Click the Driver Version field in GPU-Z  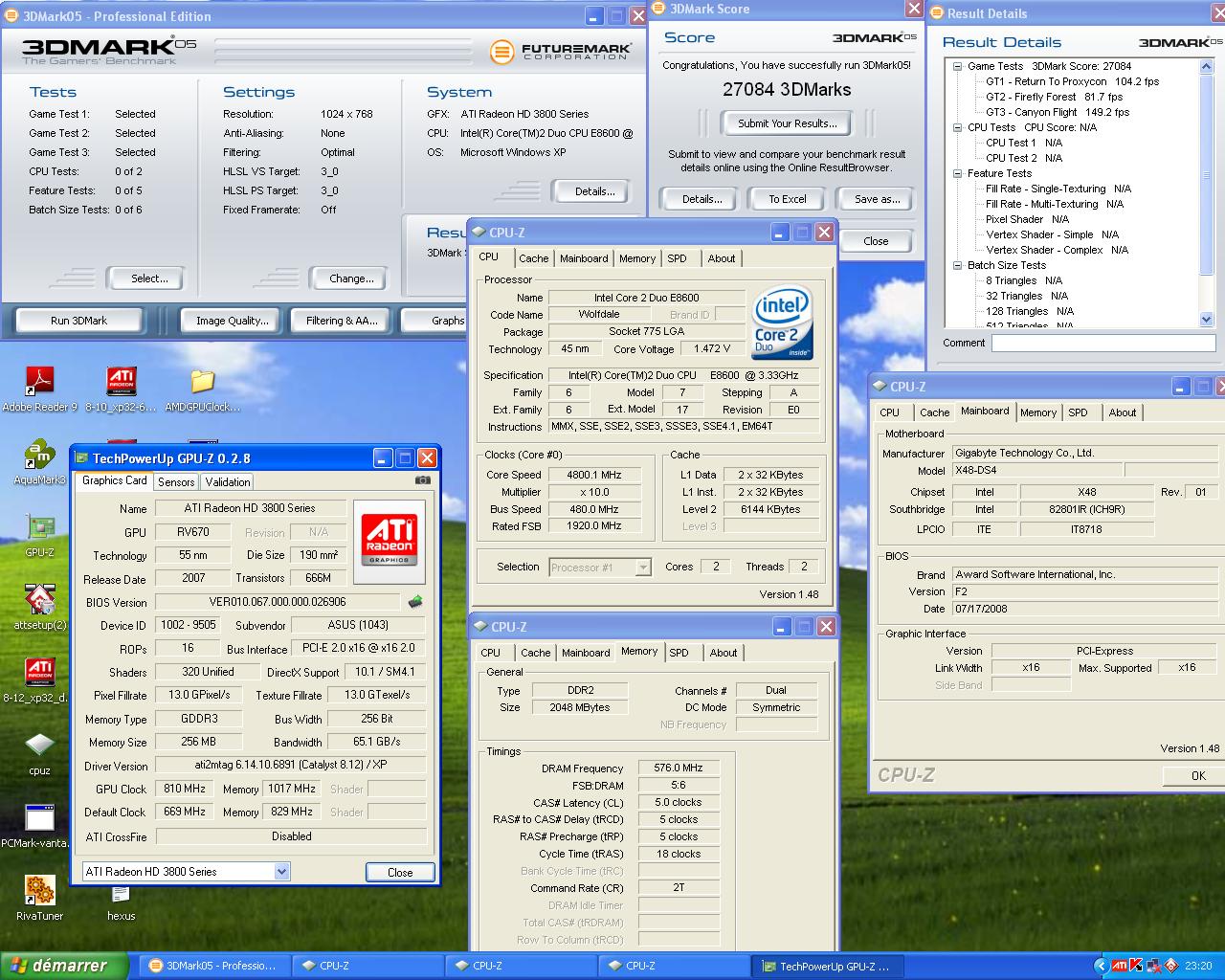291,766
